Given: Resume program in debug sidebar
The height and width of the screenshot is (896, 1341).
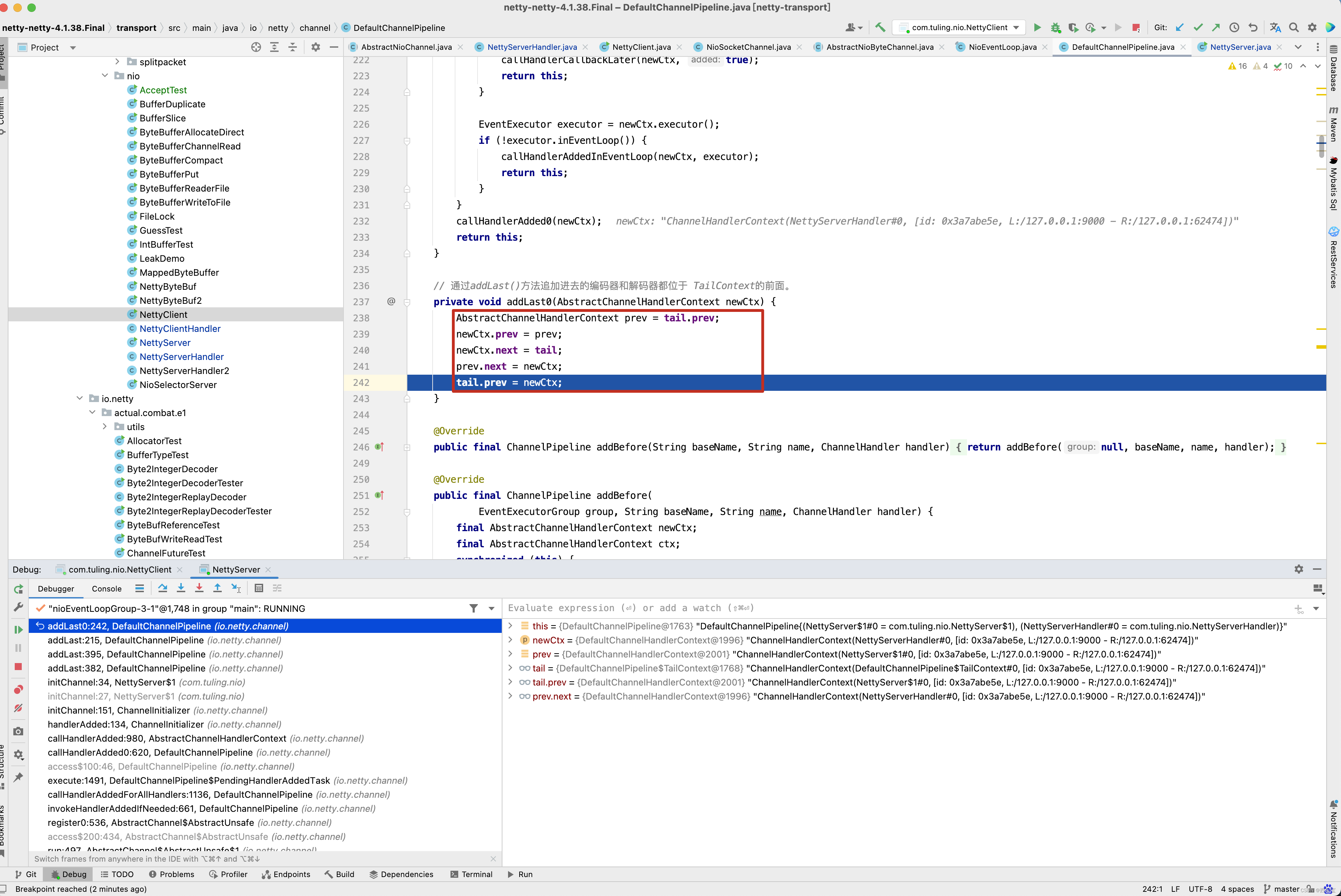Looking at the screenshot, I should point(18,629).
